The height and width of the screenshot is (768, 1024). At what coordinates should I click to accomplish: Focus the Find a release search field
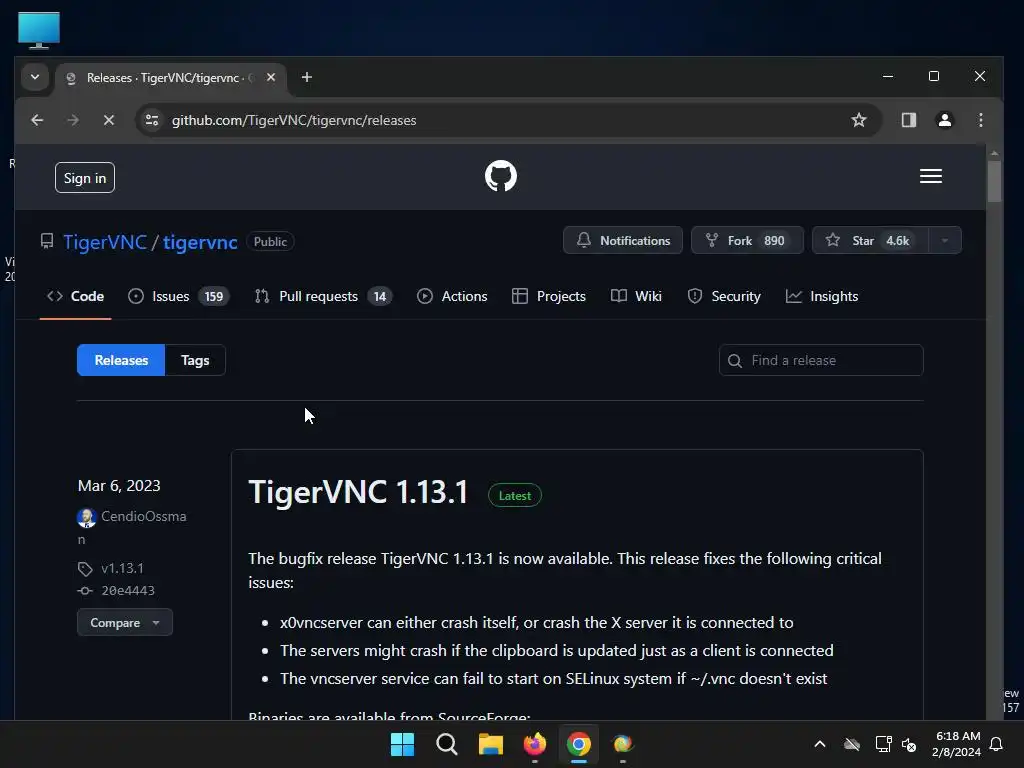point(821,360)
